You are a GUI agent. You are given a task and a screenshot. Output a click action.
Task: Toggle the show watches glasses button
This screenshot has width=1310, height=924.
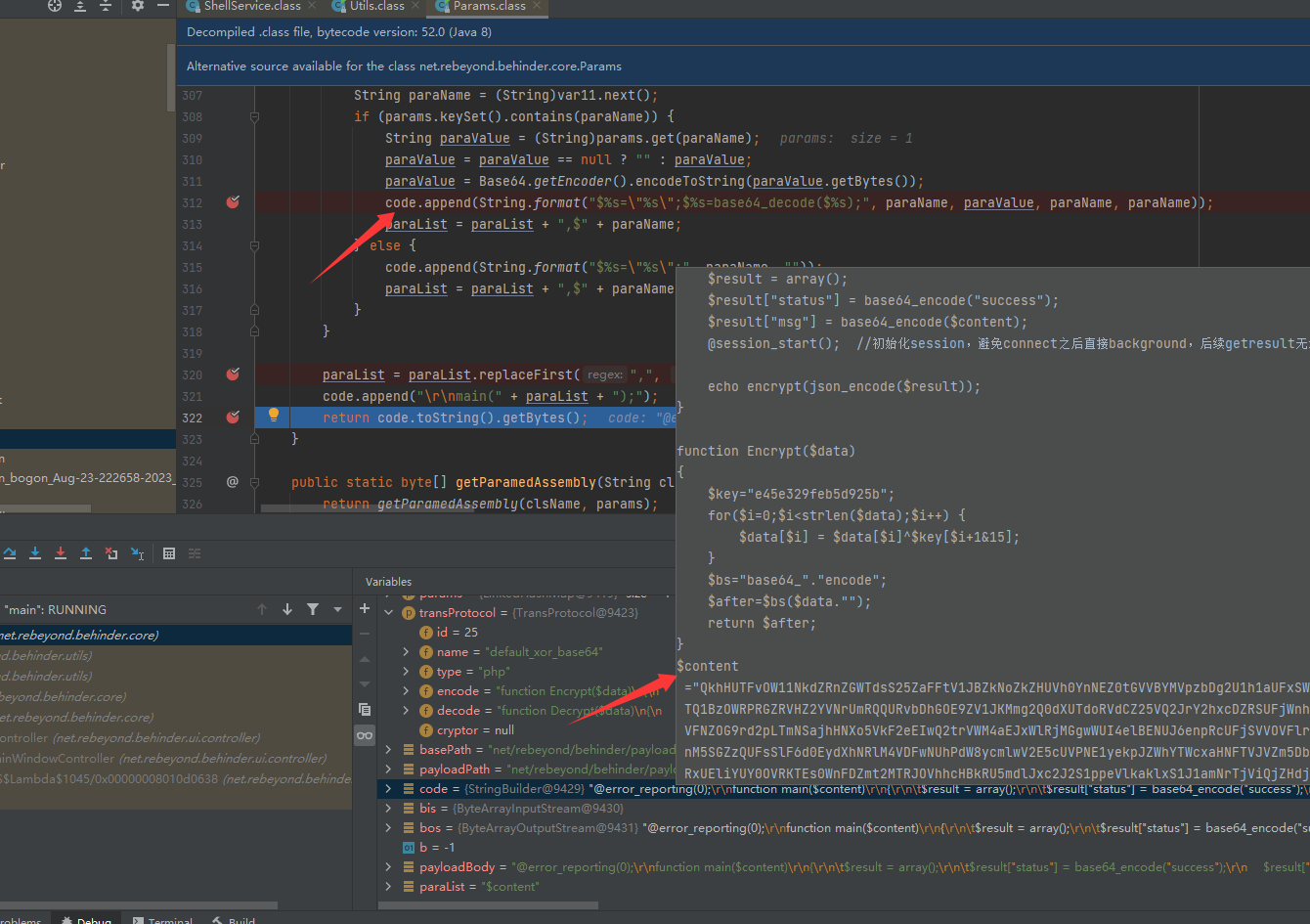point(365,735)
